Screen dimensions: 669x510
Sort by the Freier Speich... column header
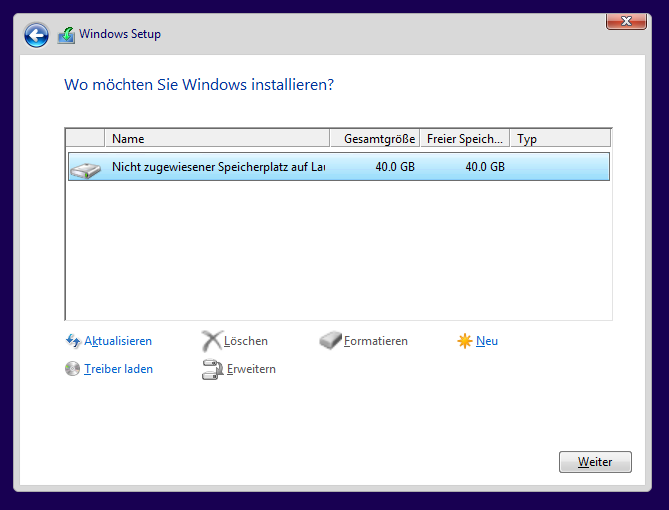(x=465, y=139)
